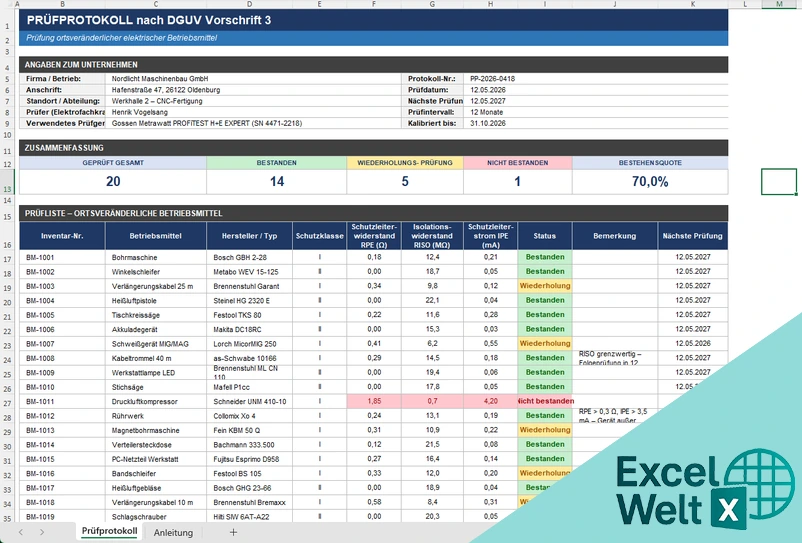
Task: Select Prüfintervall value '12 Monate'
Action: [596, 112]
